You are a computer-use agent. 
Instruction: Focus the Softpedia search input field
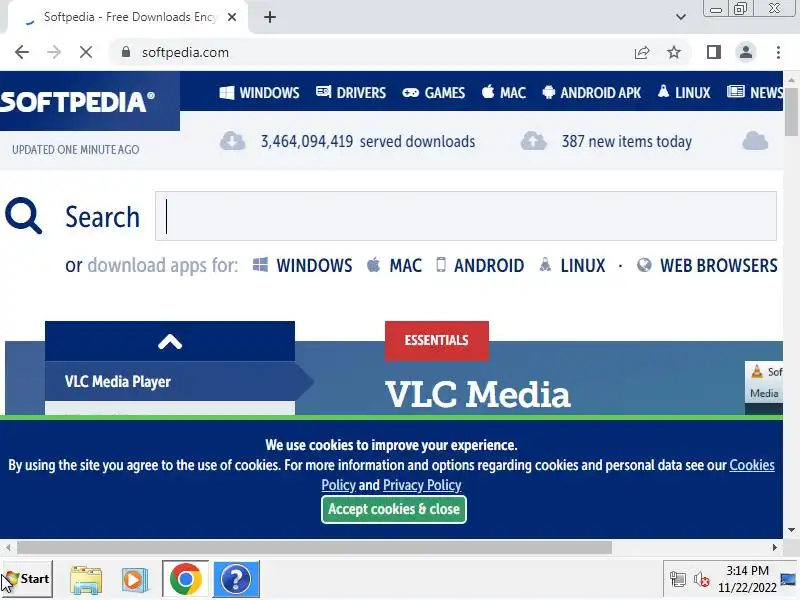pyautogui.click(x=466, y=216)
